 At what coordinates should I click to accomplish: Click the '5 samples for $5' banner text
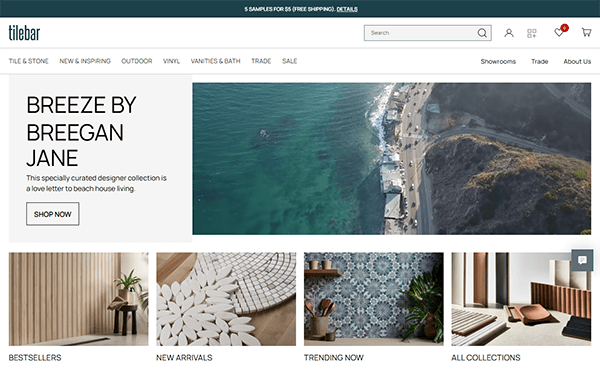tap(290, 9)
